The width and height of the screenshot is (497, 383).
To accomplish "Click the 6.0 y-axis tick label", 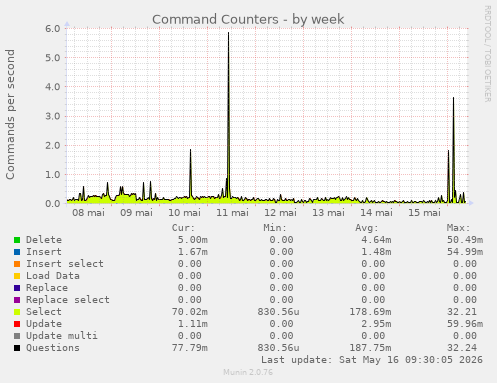I will 53,28.
